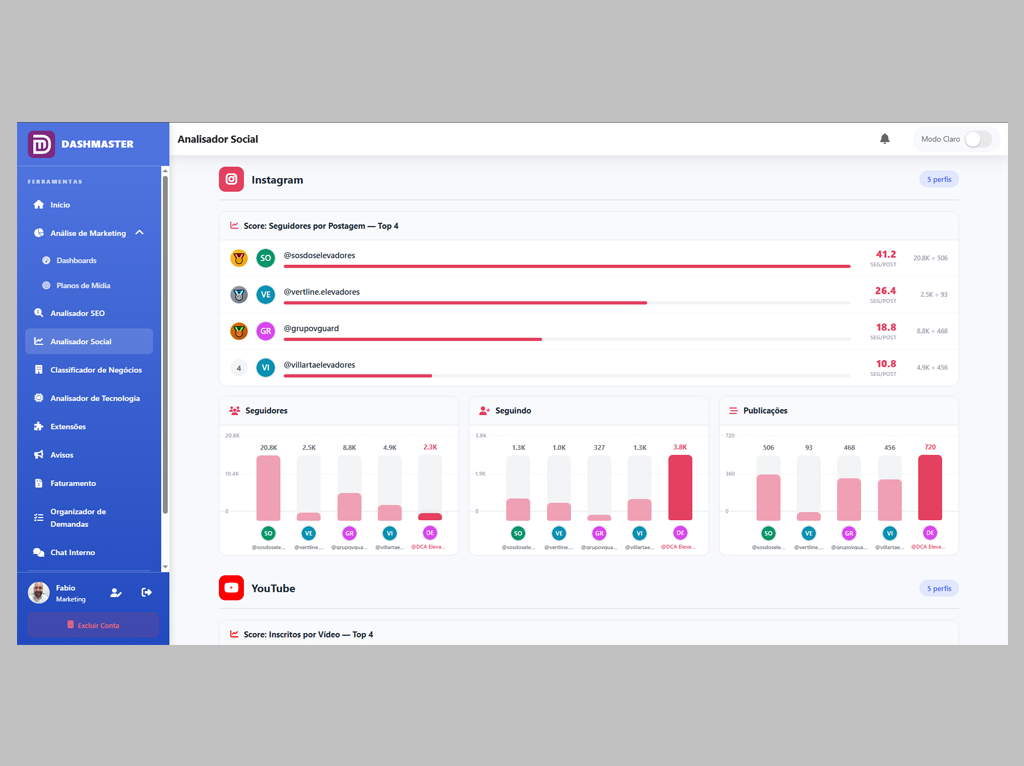Click the Analisador Social page title

217,139
